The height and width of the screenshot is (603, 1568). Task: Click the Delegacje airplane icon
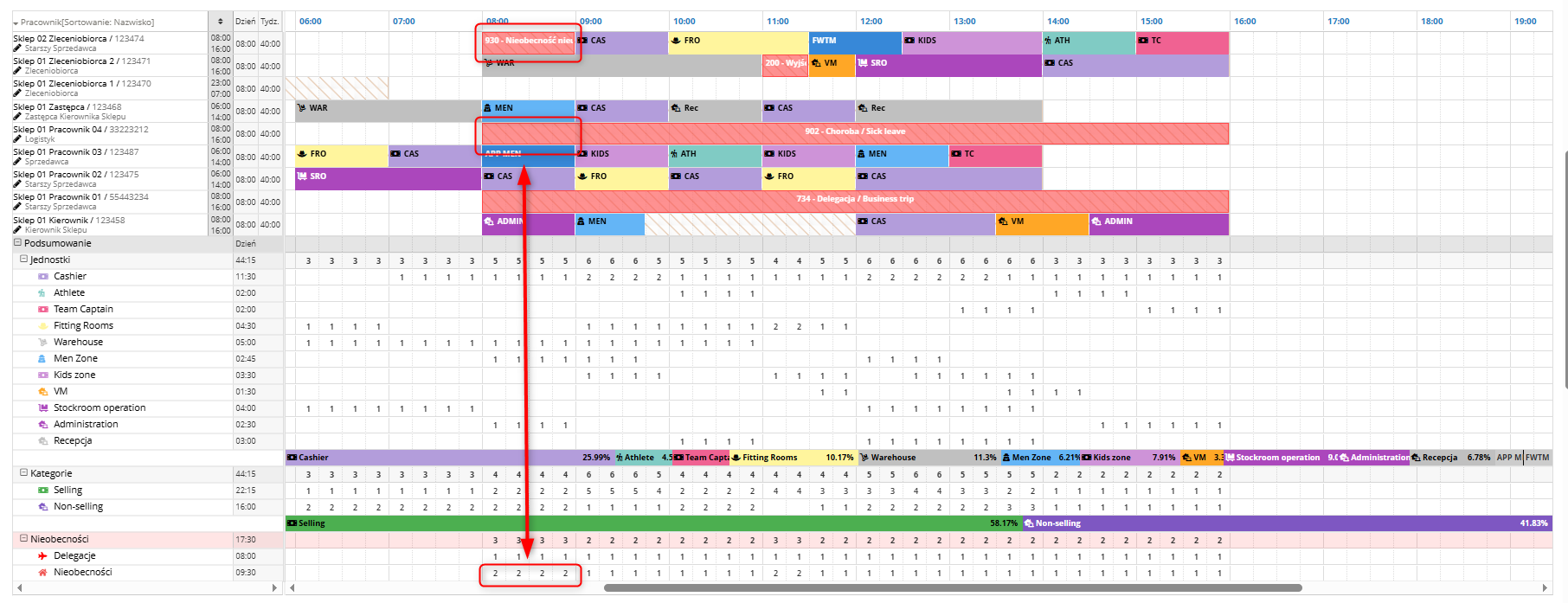tap(42, 556)
